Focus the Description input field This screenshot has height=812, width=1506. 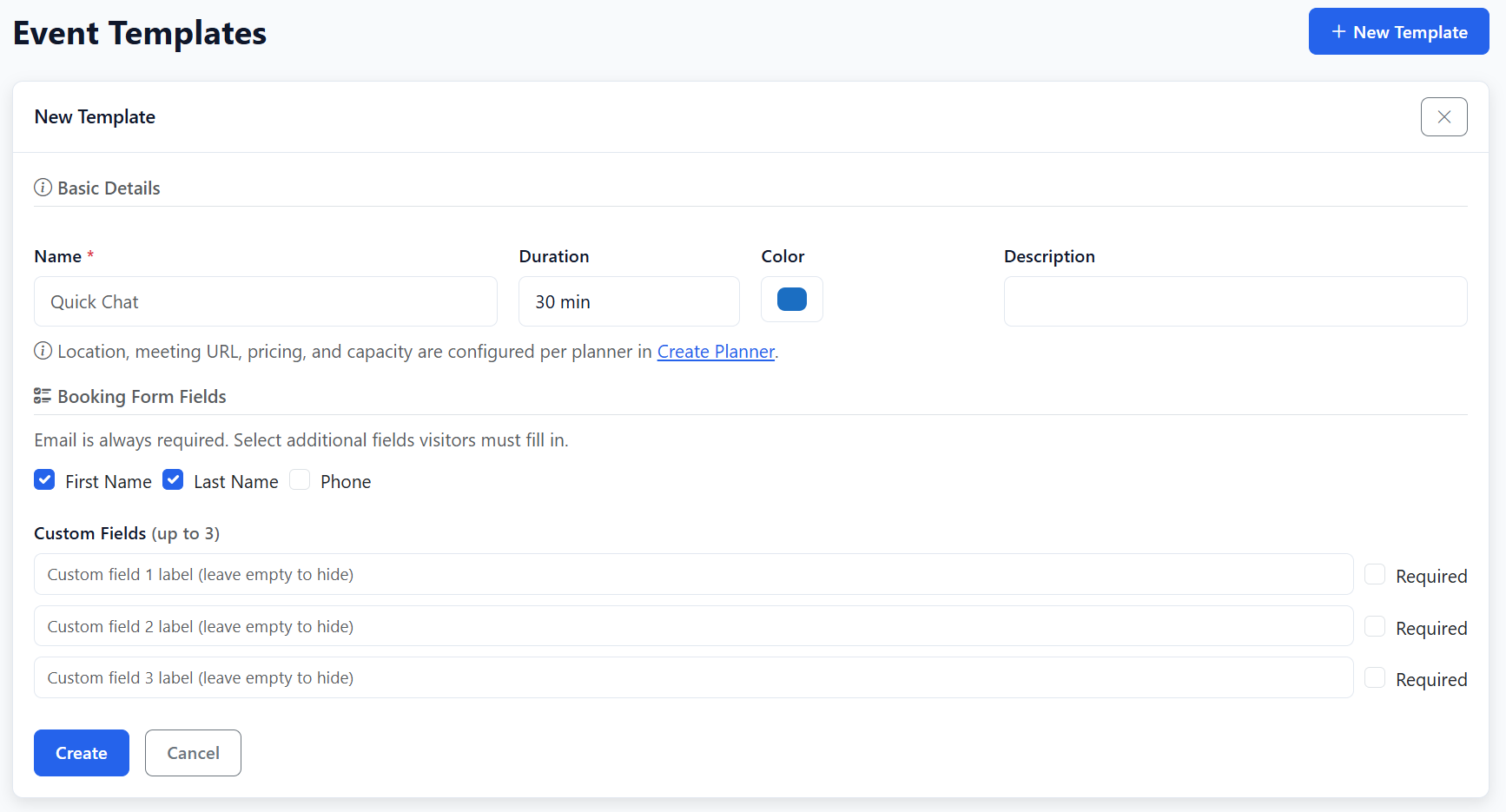pos(1235,301)
